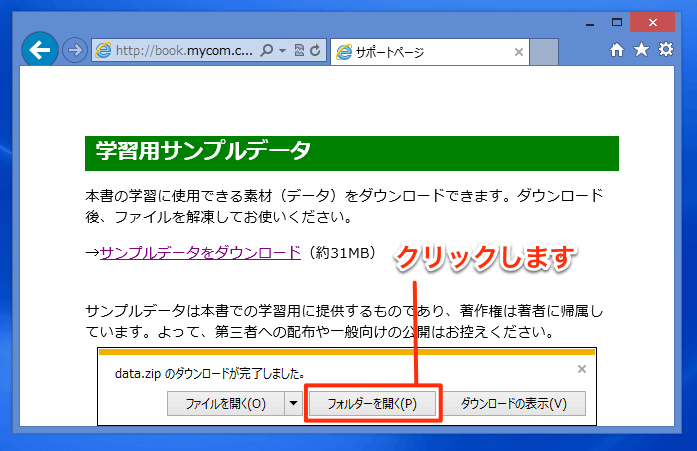Click the search magnifier in address bar
This screenshot has height=451, width=697.
[x=267, y=50]
